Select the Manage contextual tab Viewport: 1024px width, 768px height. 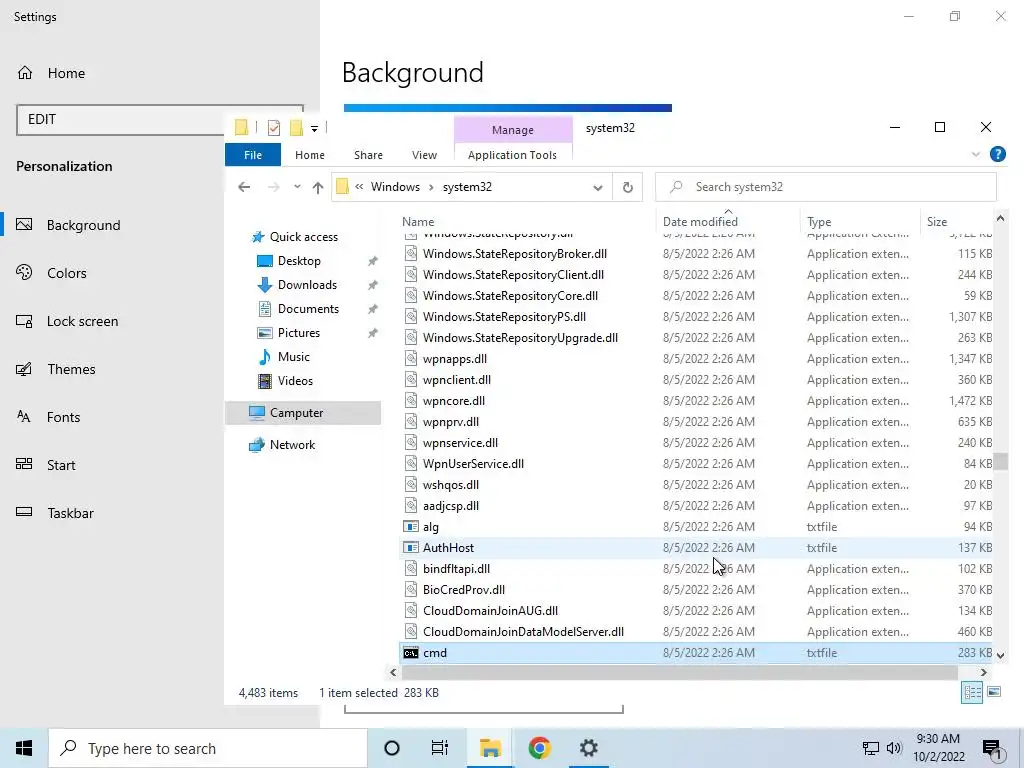click(513, 130)
